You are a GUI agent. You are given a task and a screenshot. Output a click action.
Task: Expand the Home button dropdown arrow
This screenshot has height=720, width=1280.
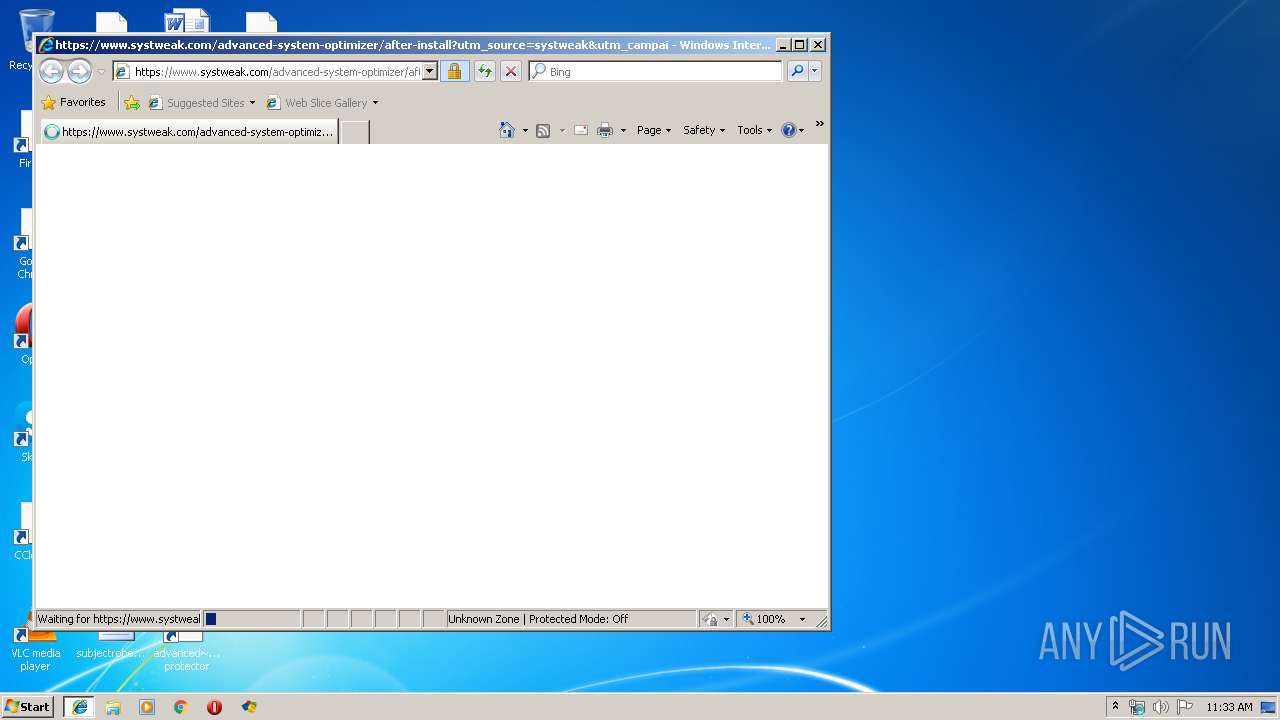[525, 130]
